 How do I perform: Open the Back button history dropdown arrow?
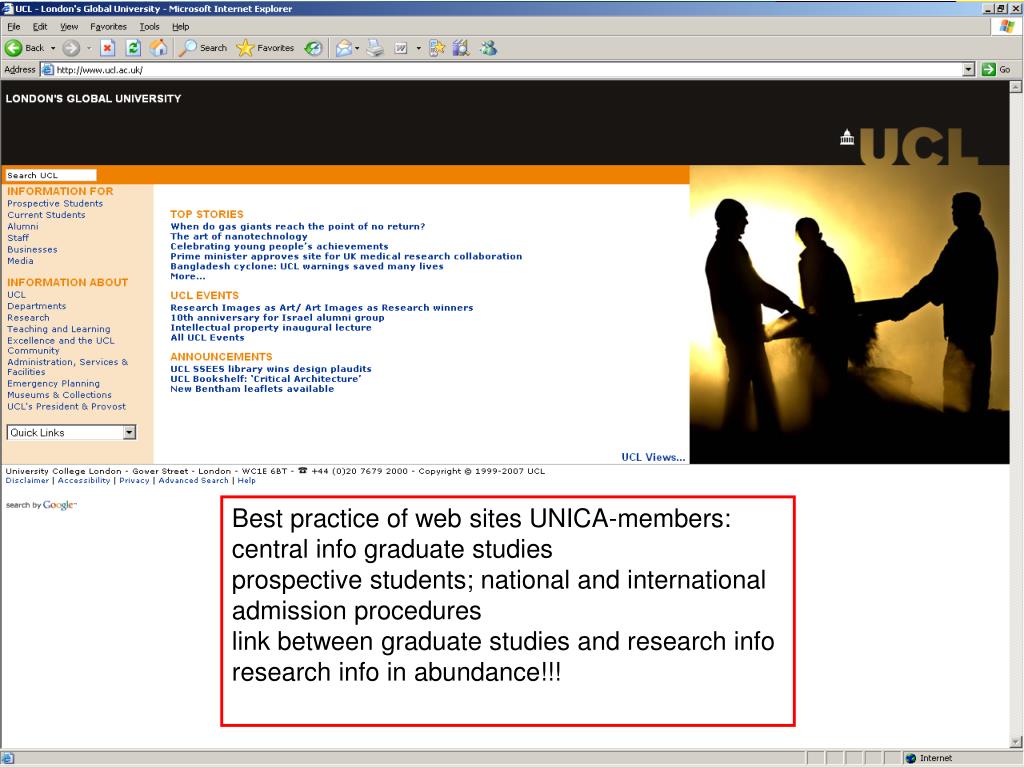coord(53,48)
